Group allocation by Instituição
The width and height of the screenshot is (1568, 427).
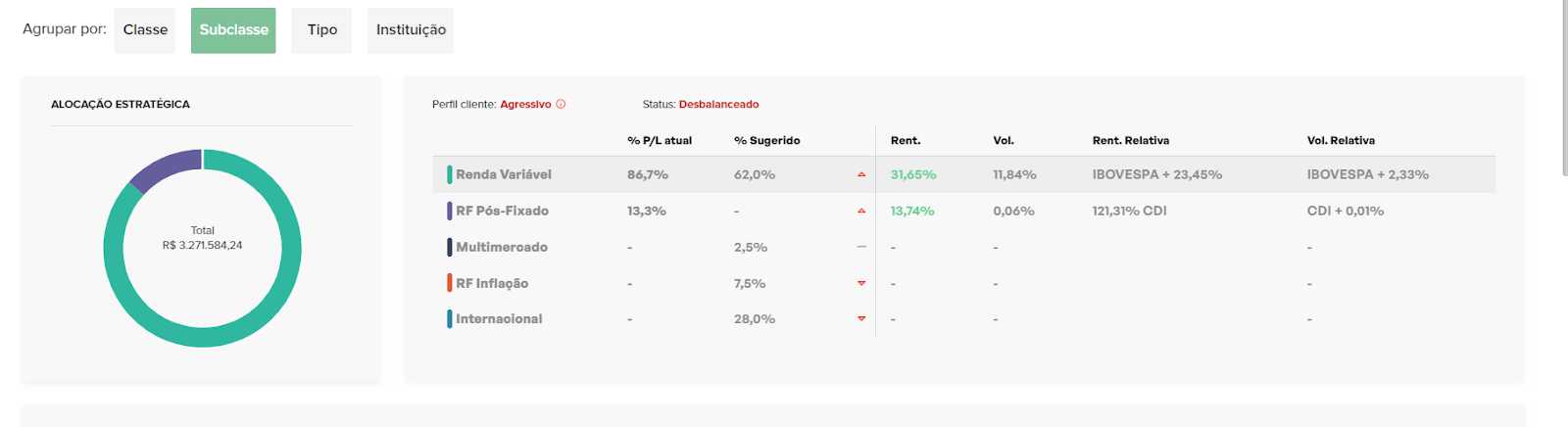tap(411, 30)
